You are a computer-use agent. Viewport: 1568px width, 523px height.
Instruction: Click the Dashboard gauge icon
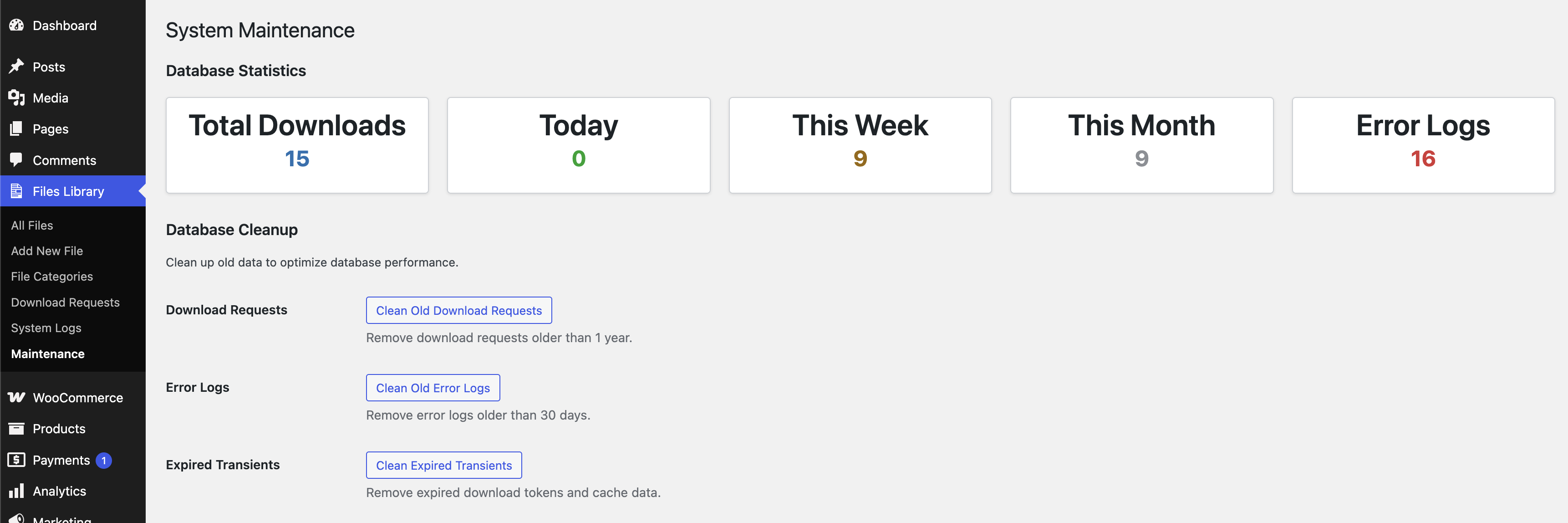pyautogui.click(x=16, y=26)
